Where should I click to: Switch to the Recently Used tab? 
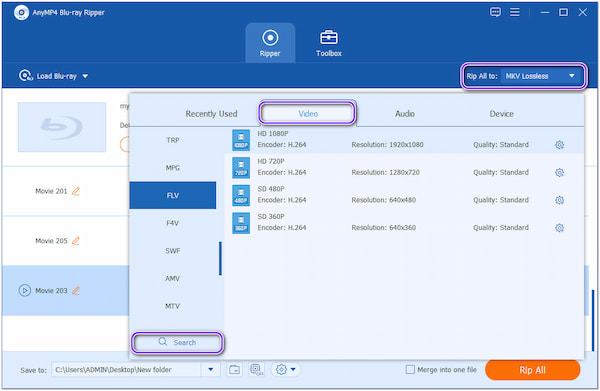[211, 114]
